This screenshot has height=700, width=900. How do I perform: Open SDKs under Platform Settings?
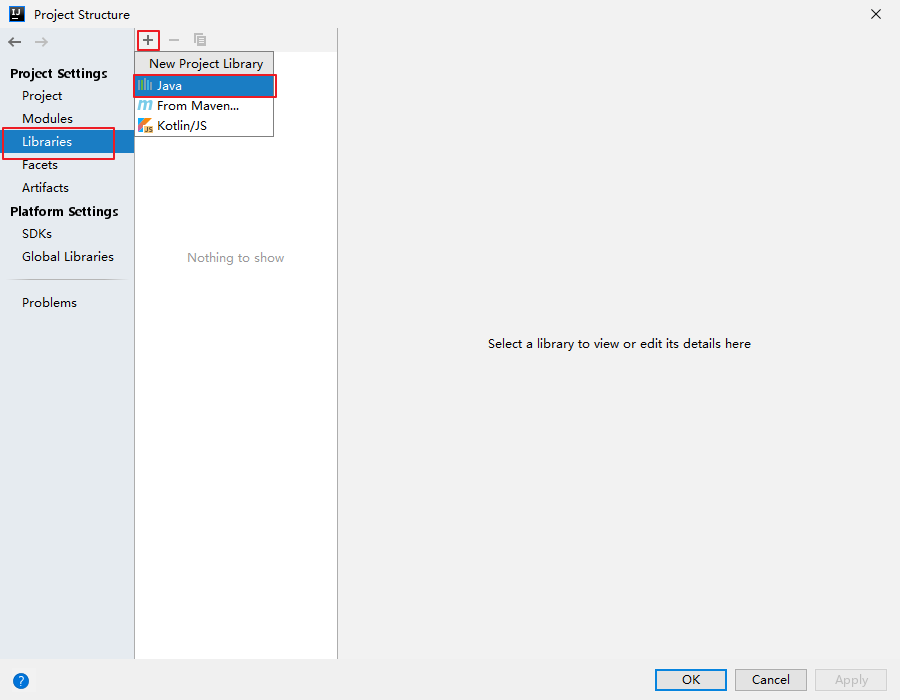click(37, 234)
